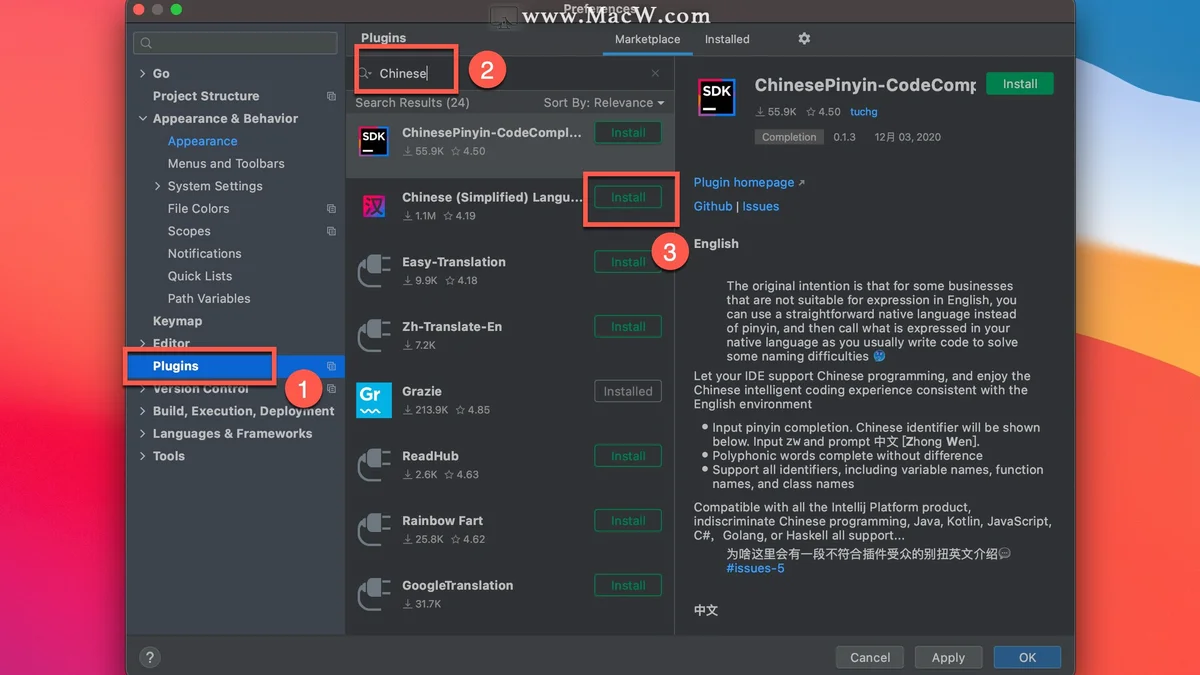Click the Rainbow Fart plug icon
1200x675 pixels.
click(x=374, y=530)
